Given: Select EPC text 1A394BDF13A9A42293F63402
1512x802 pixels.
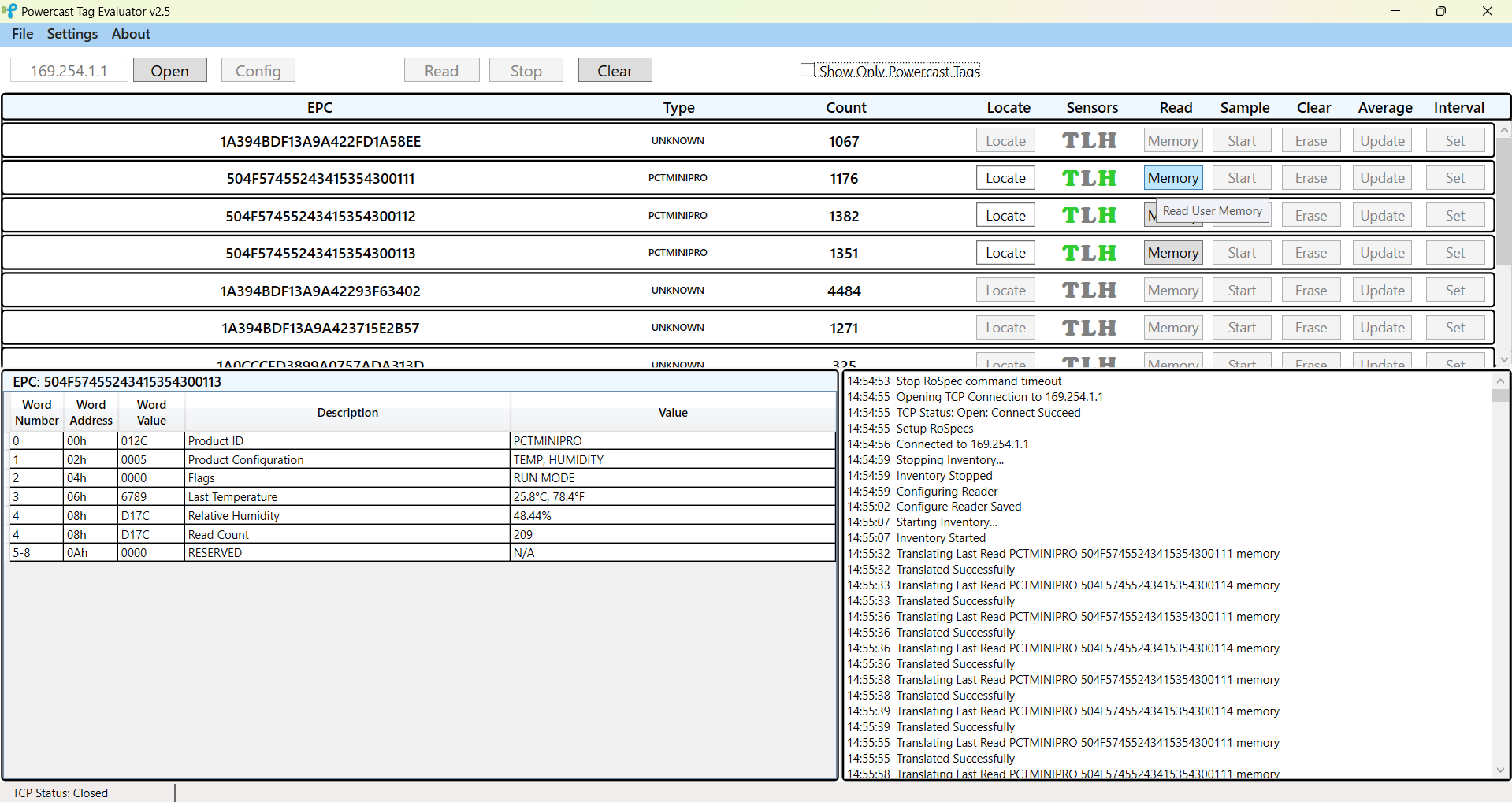Looking at the screenshot, I should pyautogui.click(x=321, y=291).
